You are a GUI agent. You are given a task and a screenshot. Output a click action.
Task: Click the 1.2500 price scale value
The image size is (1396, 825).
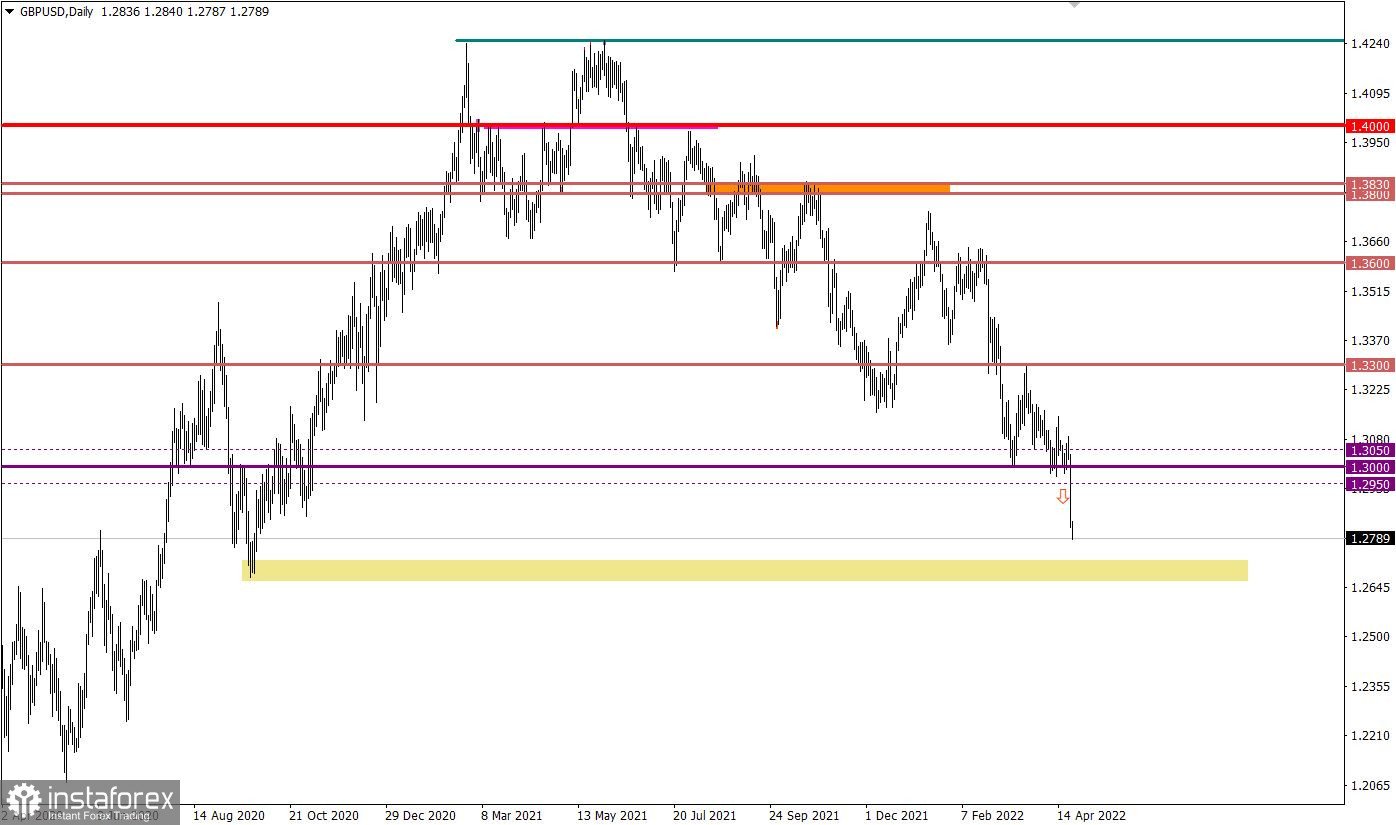[x=1370, y=637]
